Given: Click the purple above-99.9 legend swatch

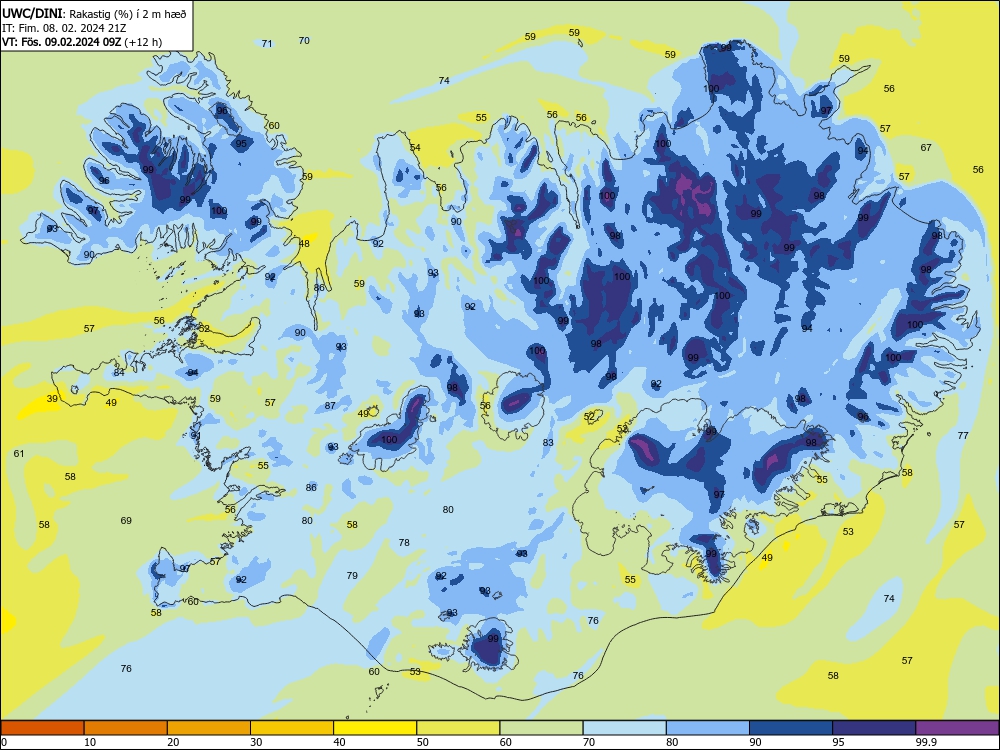Looking at the screenshot, I should tap(957, 728).
